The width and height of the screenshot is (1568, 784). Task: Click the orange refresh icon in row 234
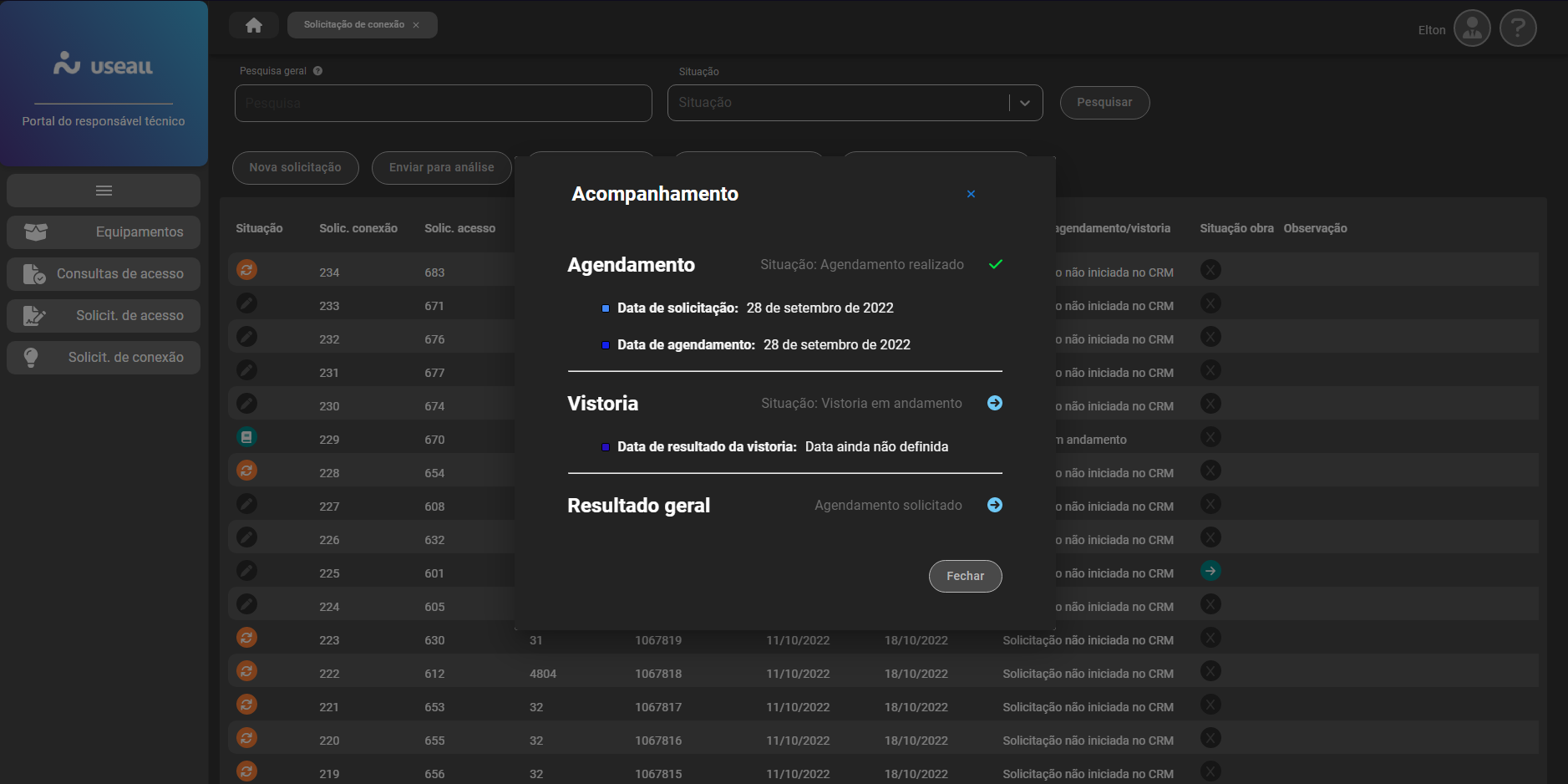click(246, 270)
